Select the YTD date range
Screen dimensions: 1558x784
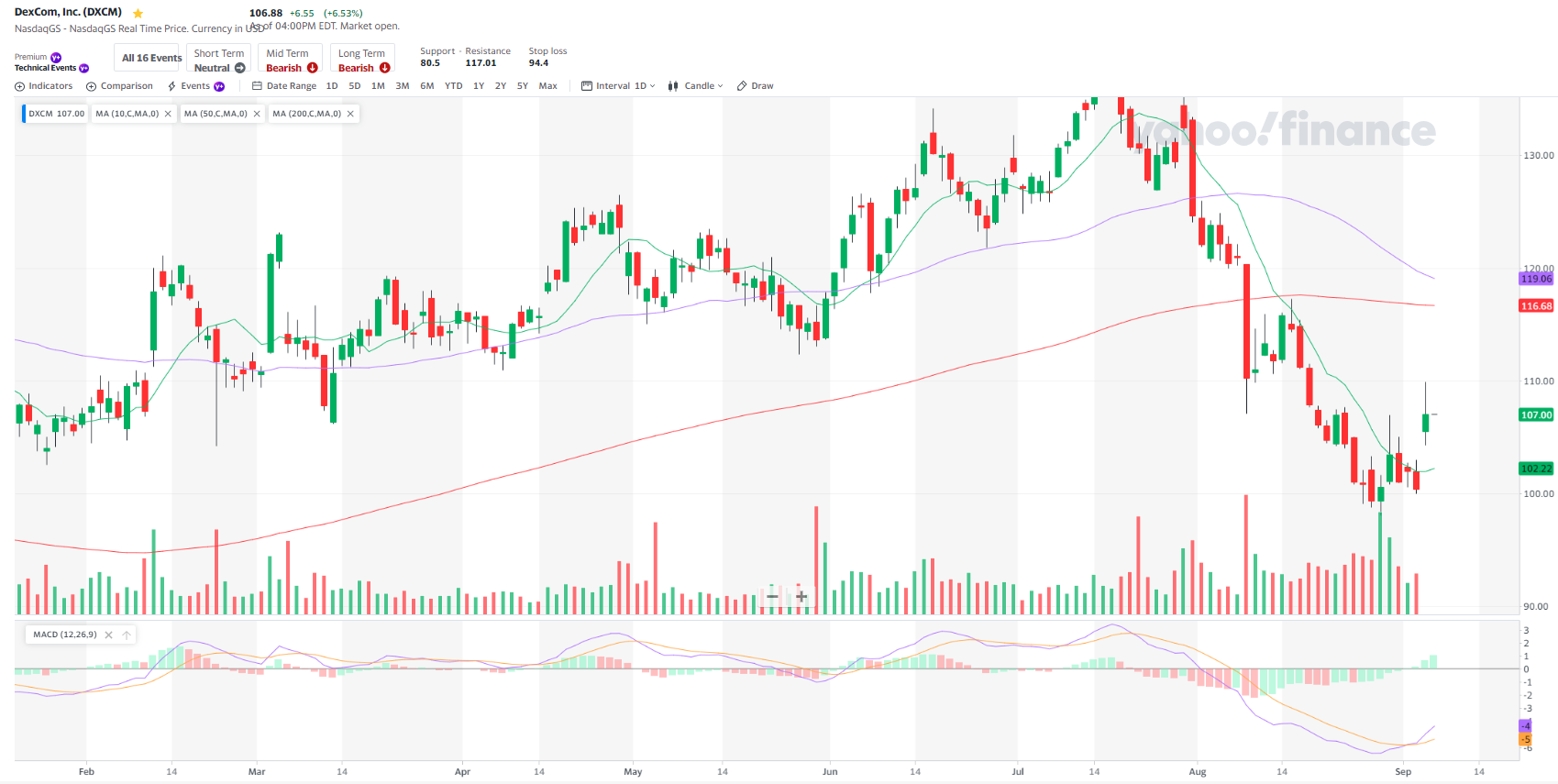click(x=454, y=86)
